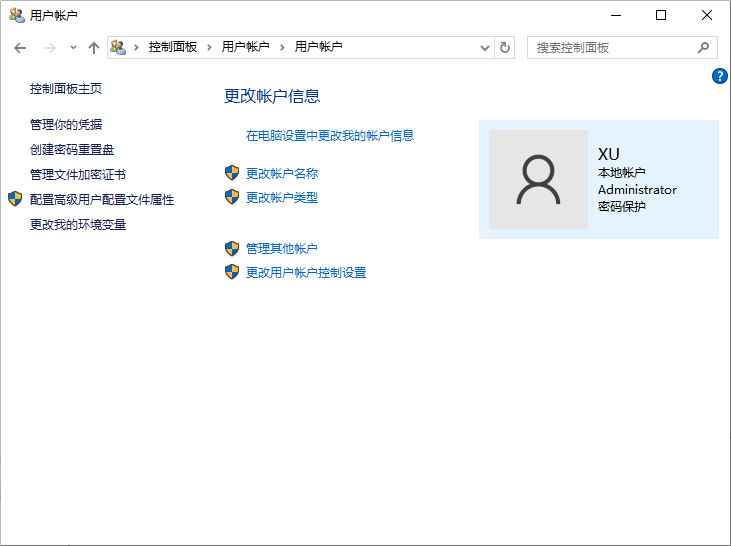Go back with the back arrow
Screen dimensions: 731x546
20,48
